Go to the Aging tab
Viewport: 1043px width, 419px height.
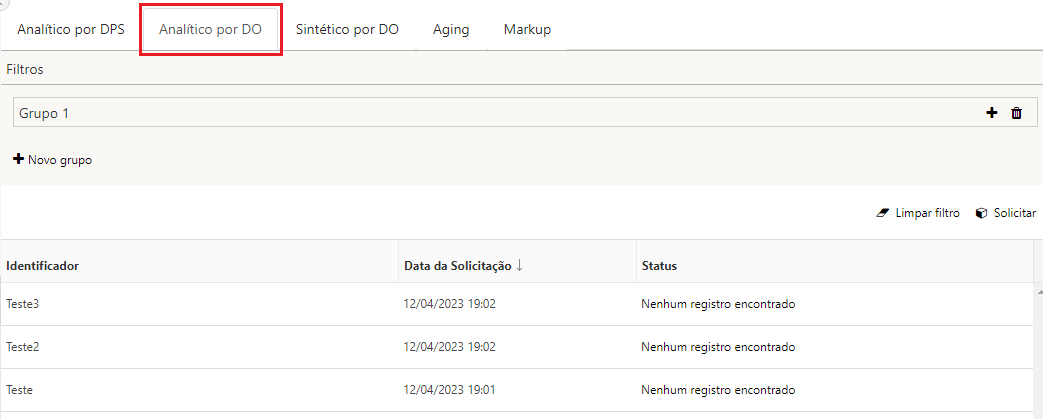(451, 29)
